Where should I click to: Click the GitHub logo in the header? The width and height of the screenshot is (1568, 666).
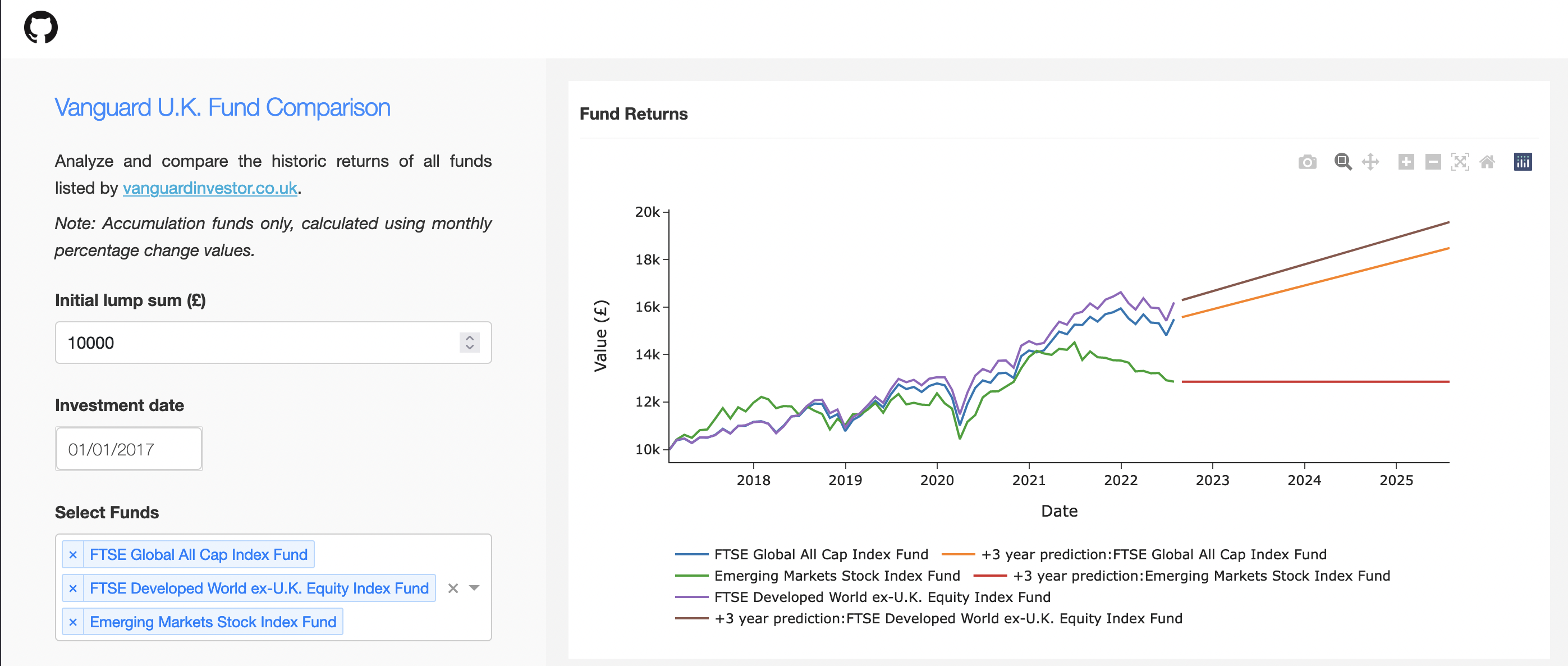pyautogui.click(x=42, y=28)
